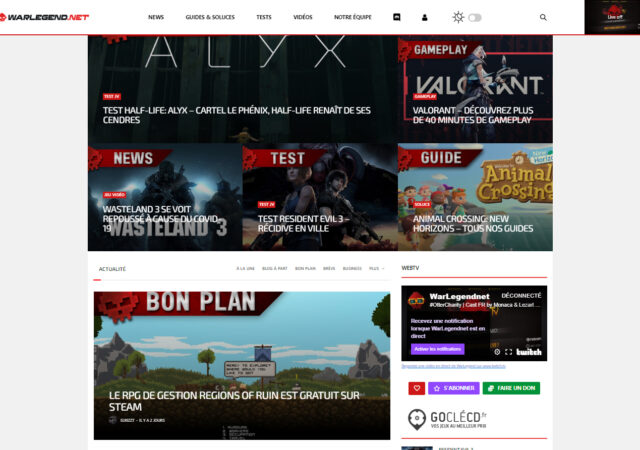The height and width of the screenshot is (450, 640).
Task: Click the WarLegend.net logo
Action: click(x=45, y=17)
